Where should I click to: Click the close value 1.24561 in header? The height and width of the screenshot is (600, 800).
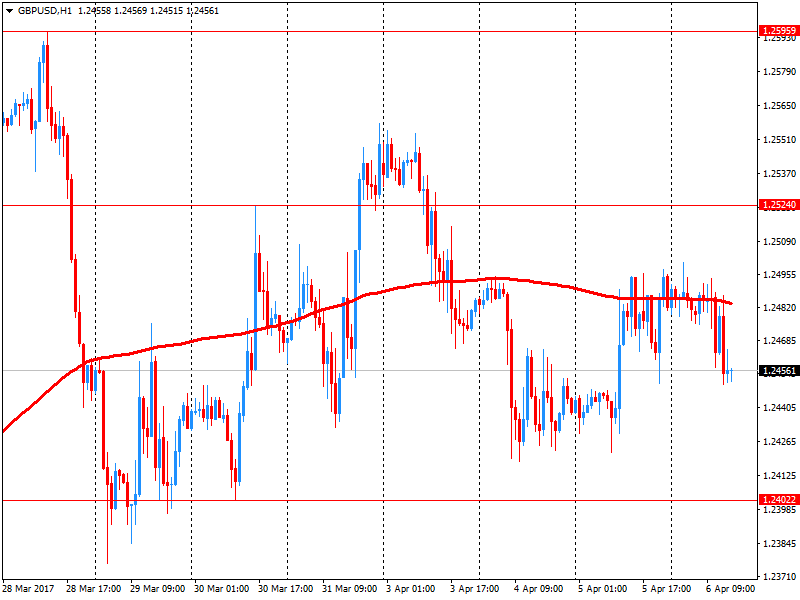tap(203, 11)
